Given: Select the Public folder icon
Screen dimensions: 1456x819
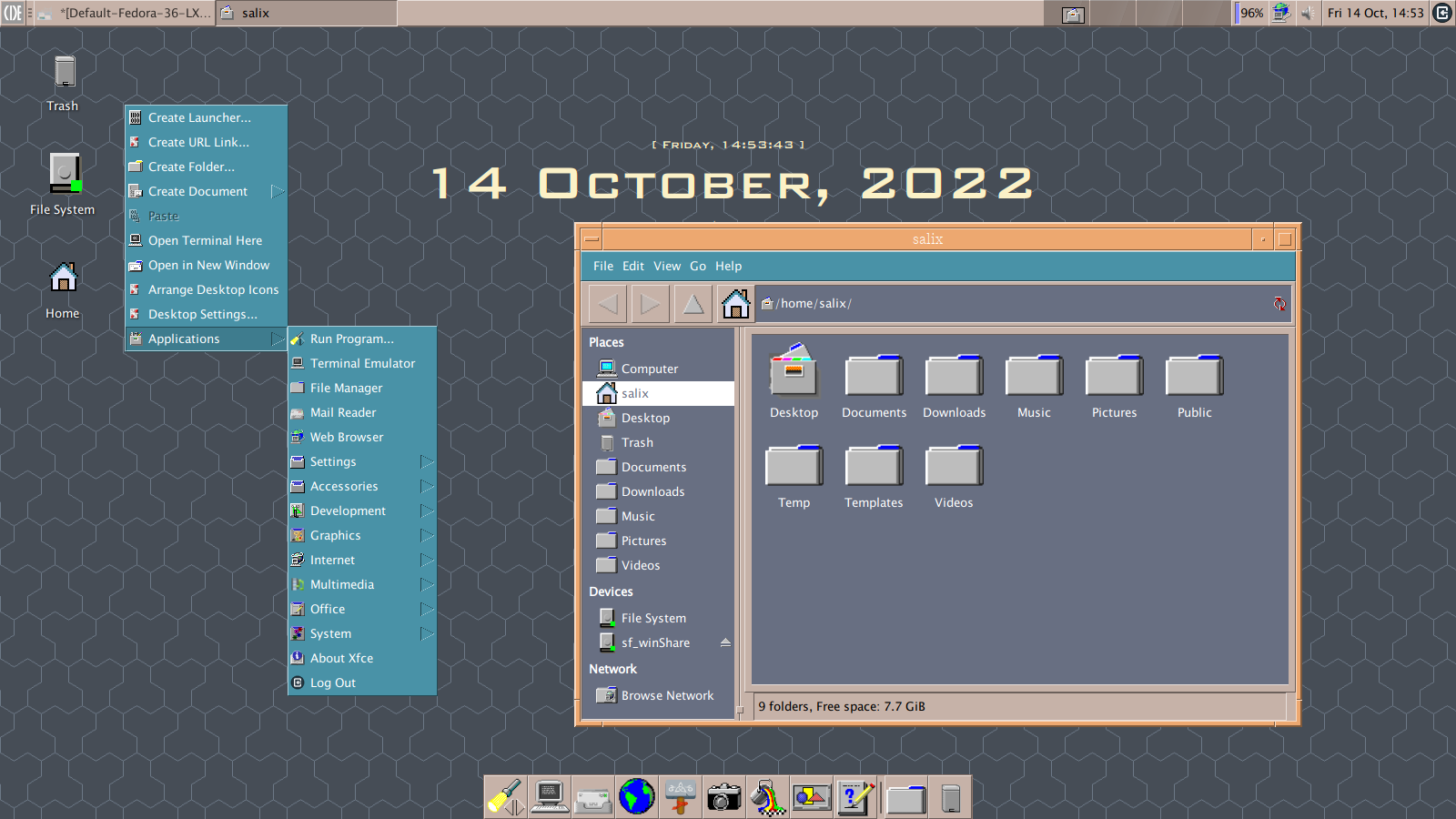Looking at the screenshot, I should 1194,386.
